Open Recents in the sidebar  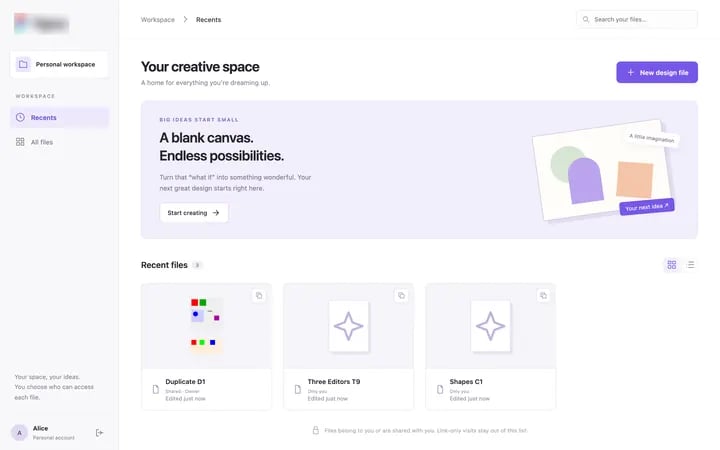(59, 118)
